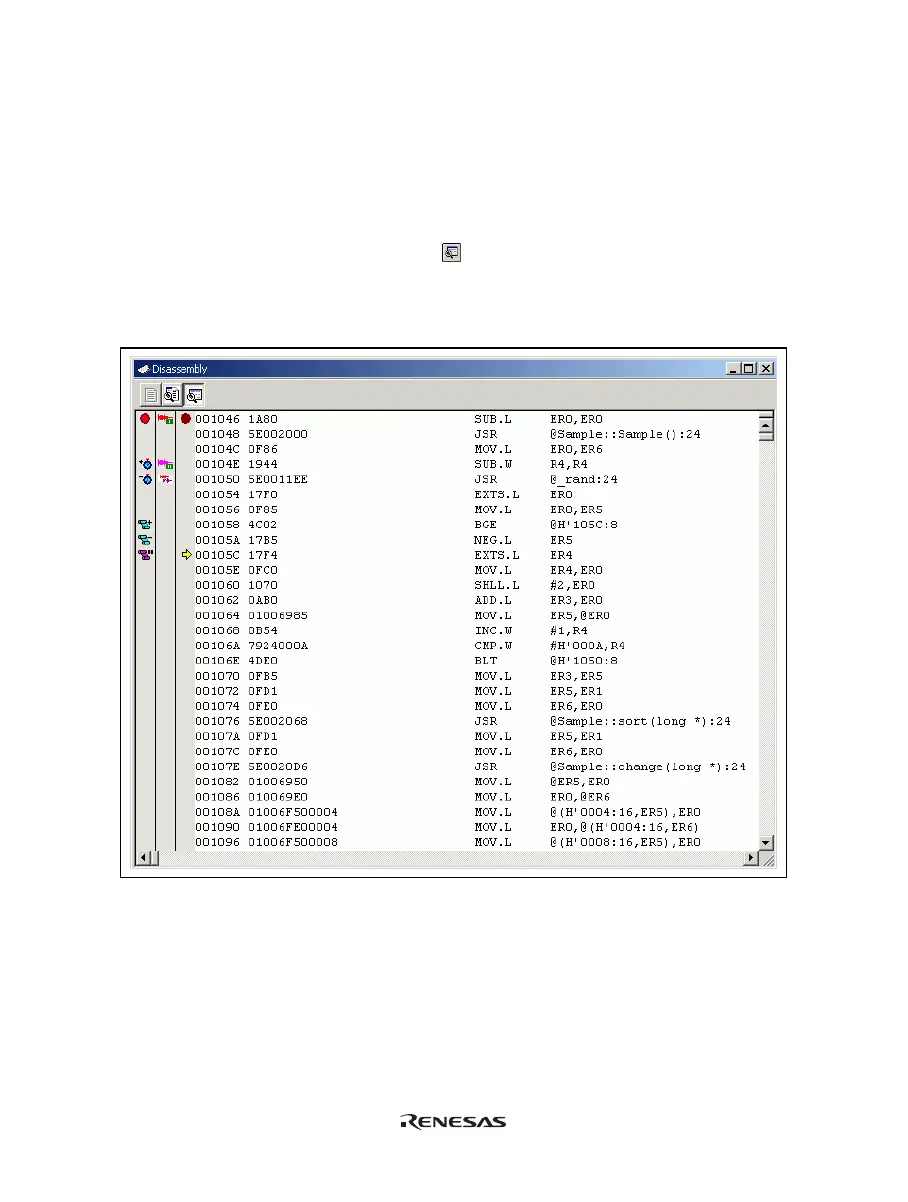The height and width of the screenshot is (1202, 908).
Task: Click BLT mnemonic
Action: [486, 661]
